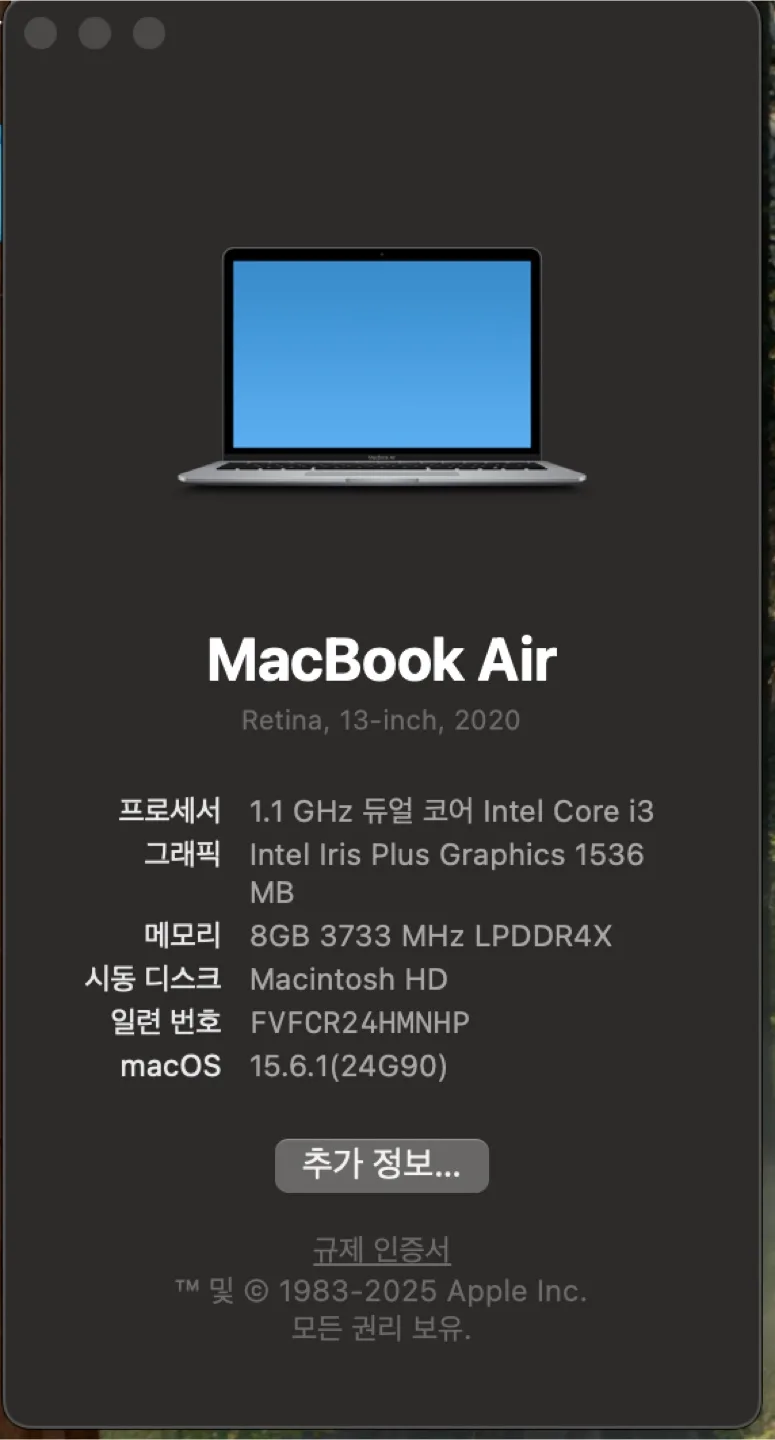Select the 8GB 3733 MHz LPDDR4X text
The image size is (775, 1440).
coord(431,936)
